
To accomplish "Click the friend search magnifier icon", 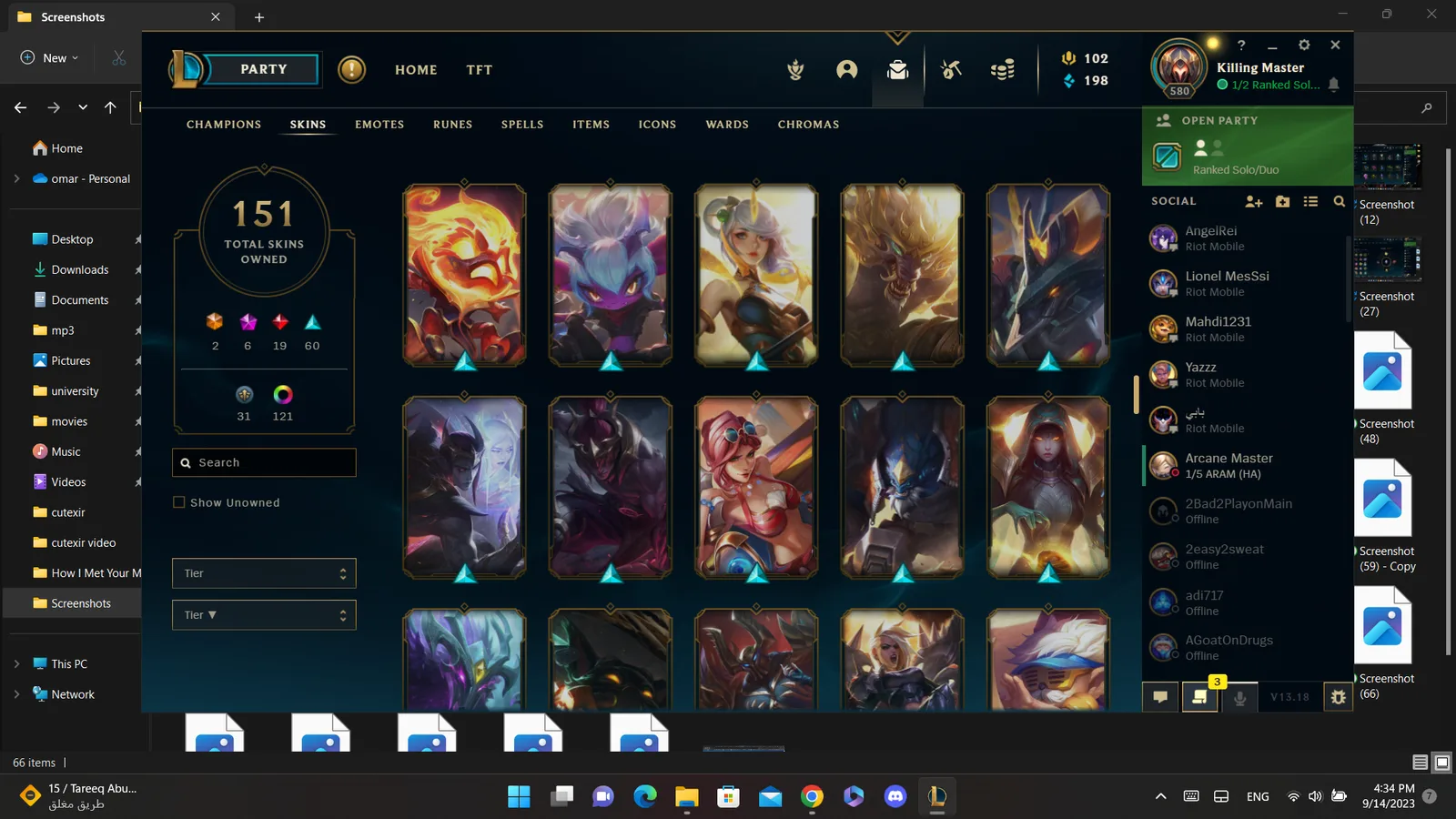I will tap(1340, 201).
